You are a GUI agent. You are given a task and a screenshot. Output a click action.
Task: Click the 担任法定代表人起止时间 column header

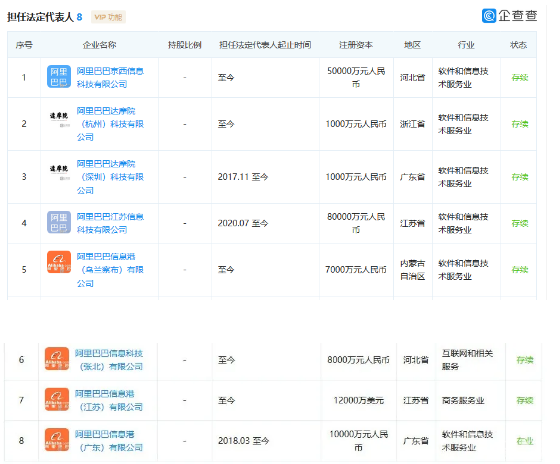click(265, 45)
